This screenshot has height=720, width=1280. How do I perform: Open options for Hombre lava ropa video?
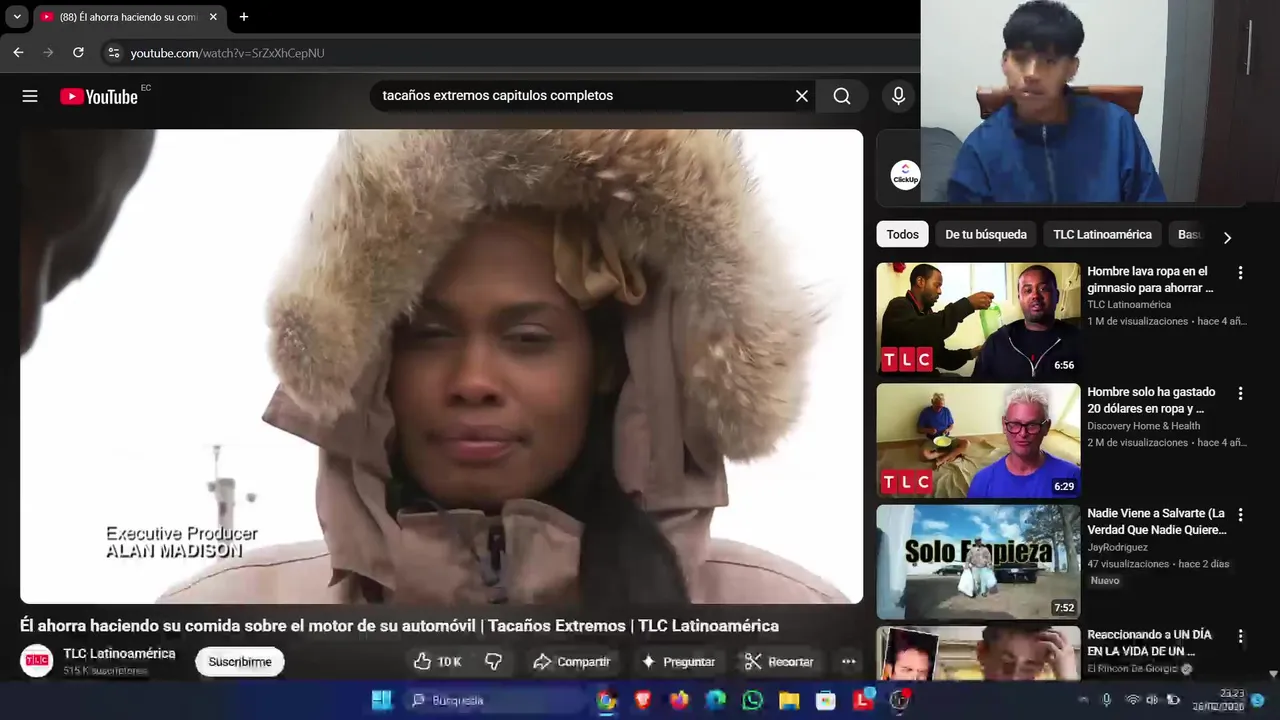pos(1240,273)
